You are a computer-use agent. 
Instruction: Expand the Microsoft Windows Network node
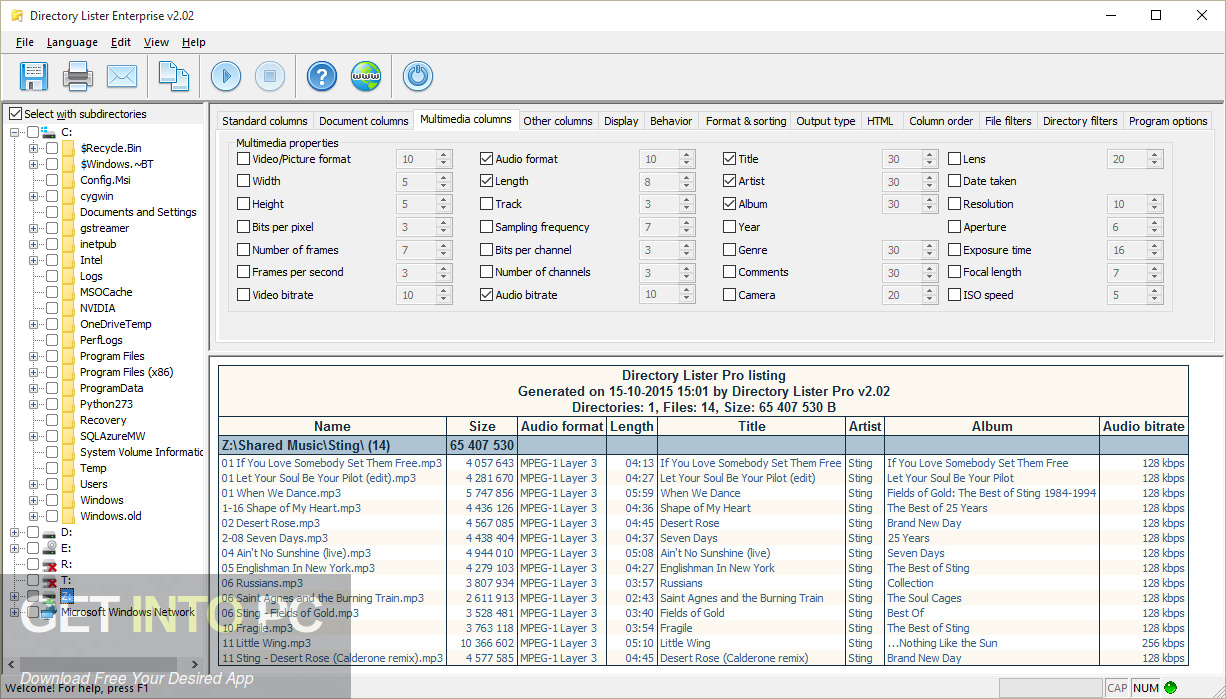(15, 612)
